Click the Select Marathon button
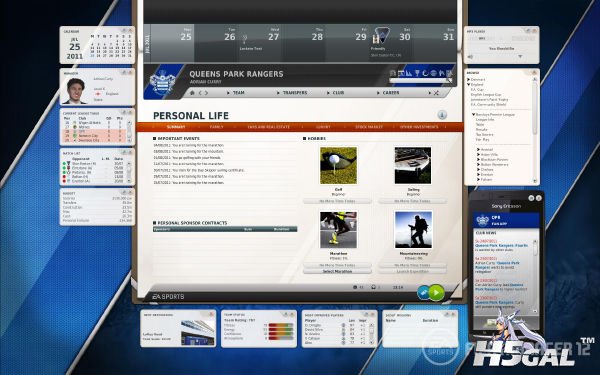600x375 pixels. click(337, 271)
